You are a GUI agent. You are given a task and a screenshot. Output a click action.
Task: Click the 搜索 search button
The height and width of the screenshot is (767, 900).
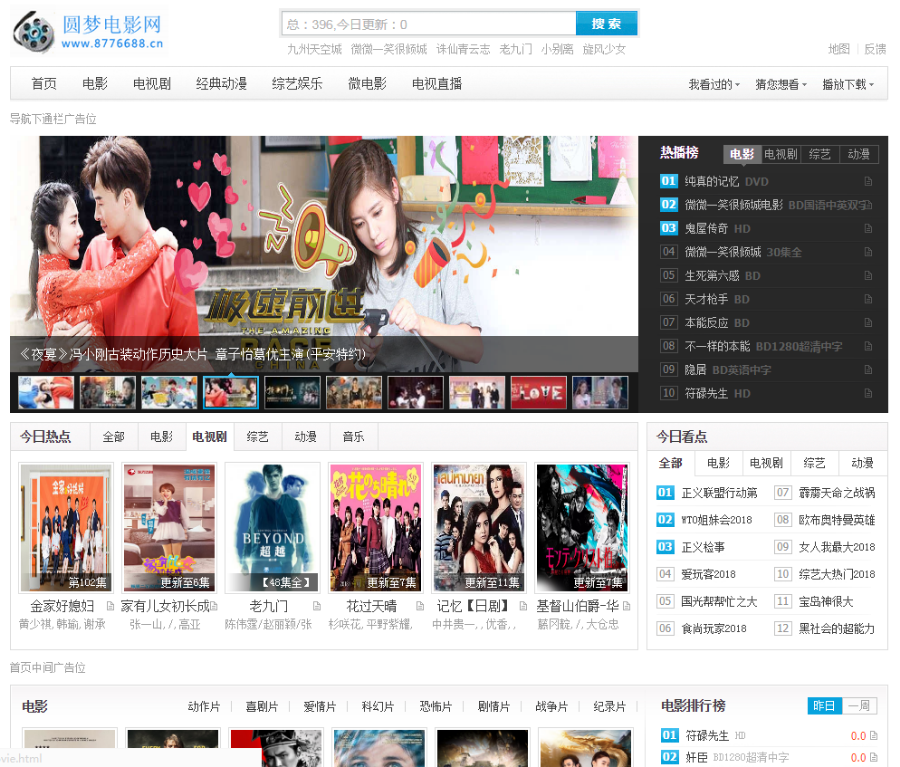pyautogui.click(x=606, y=23)
